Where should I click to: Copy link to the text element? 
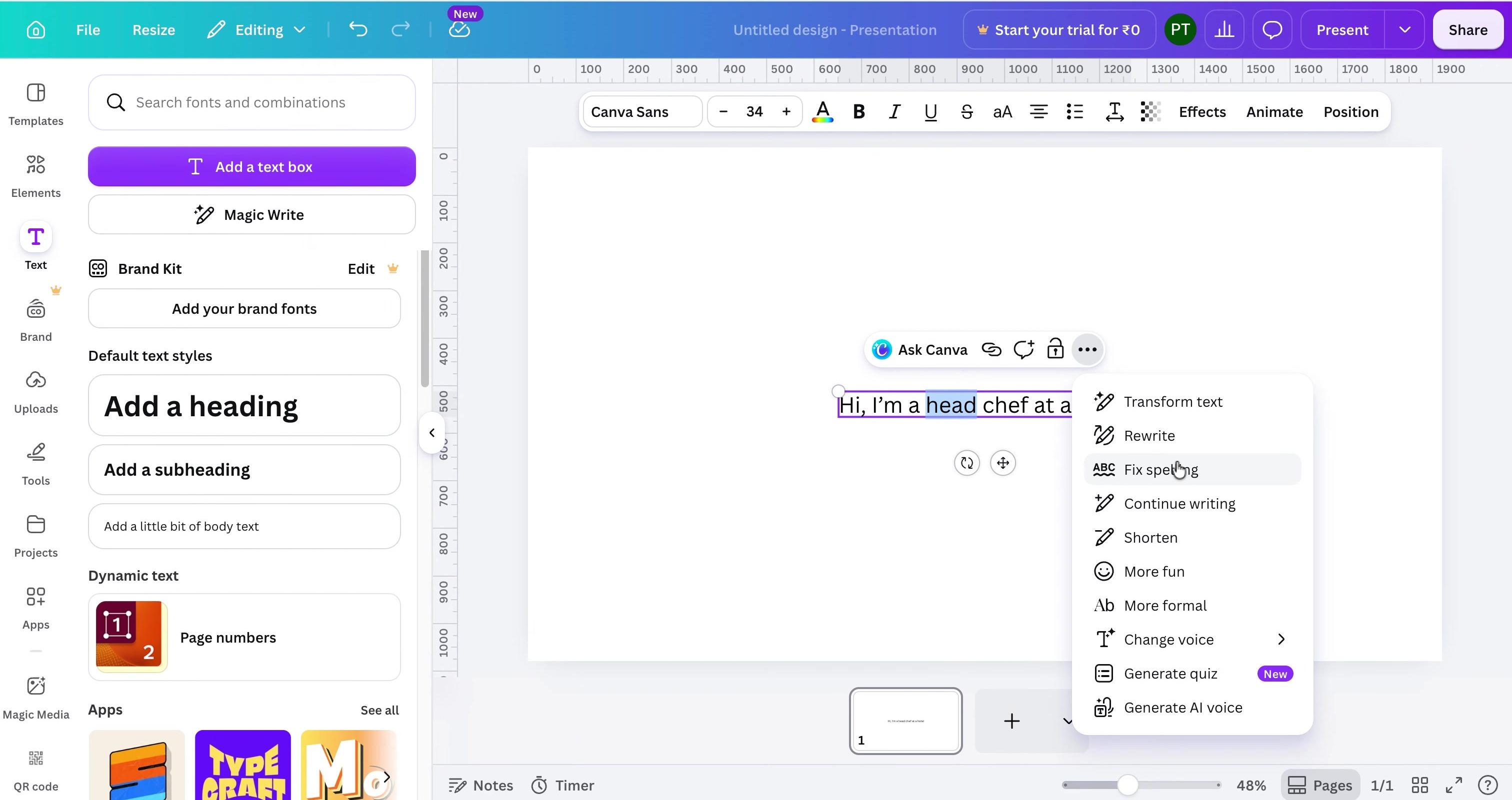point(991,350)
